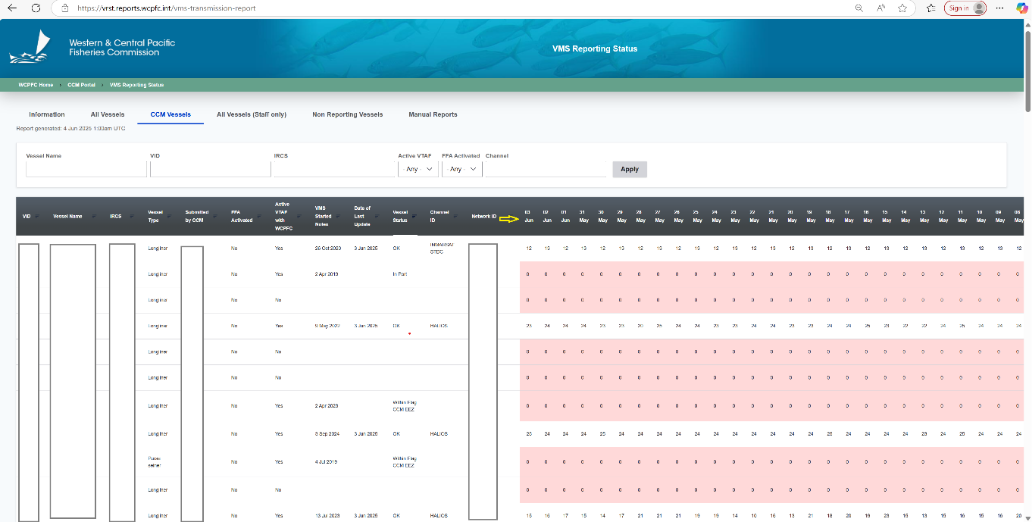Click the WCPFC sailboat logo
1032x522 pixels.
[35, 47]
